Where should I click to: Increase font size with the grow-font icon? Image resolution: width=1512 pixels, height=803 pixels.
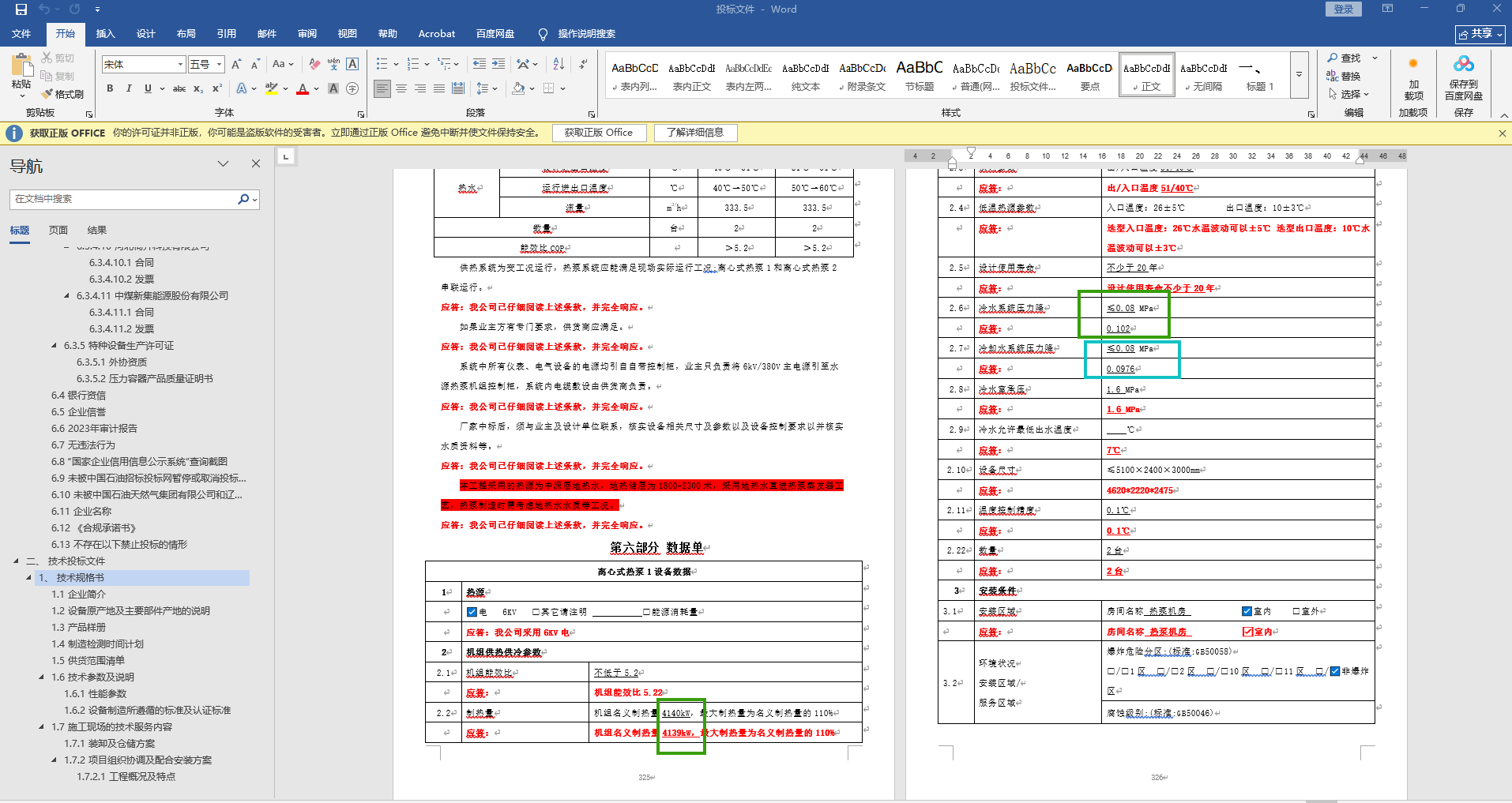(x=236, y=64)
